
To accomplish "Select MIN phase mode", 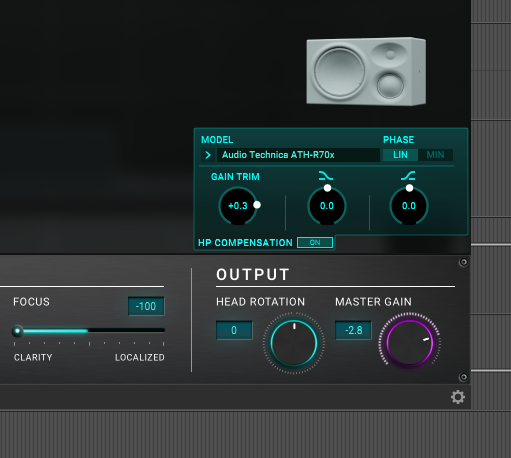I will (435, 155).
